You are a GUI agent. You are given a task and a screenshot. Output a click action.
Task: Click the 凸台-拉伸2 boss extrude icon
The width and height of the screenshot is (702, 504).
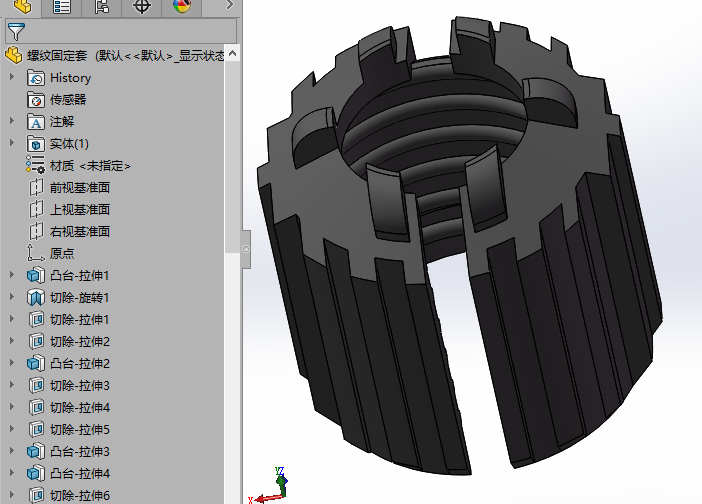click(36, 363)
